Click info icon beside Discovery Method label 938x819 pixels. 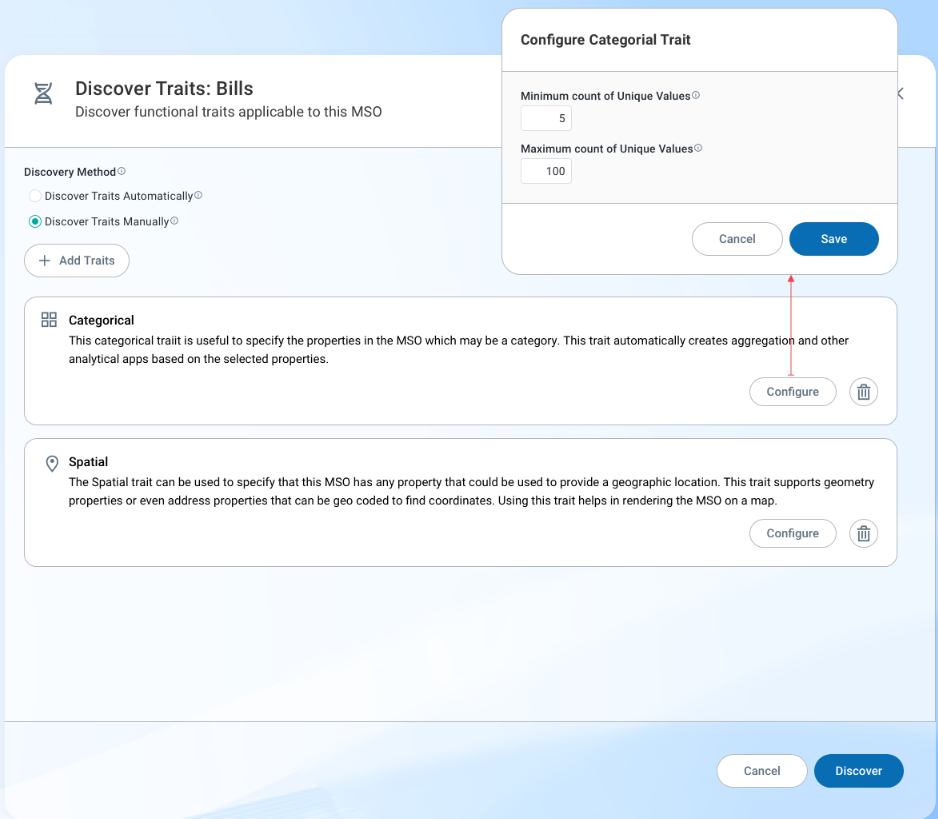pyautogui.click(x=122, y=171)
